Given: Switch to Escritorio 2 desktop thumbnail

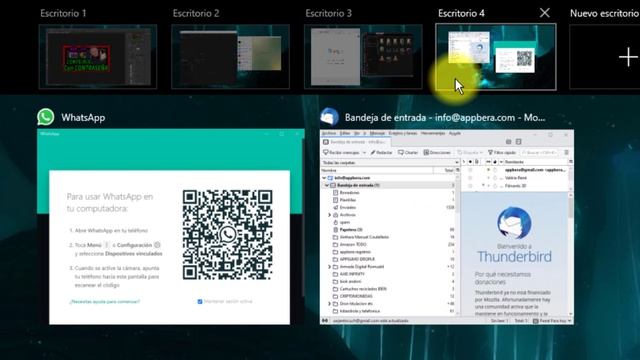Looking at the screenshot, I should click(x=231, y=56).
